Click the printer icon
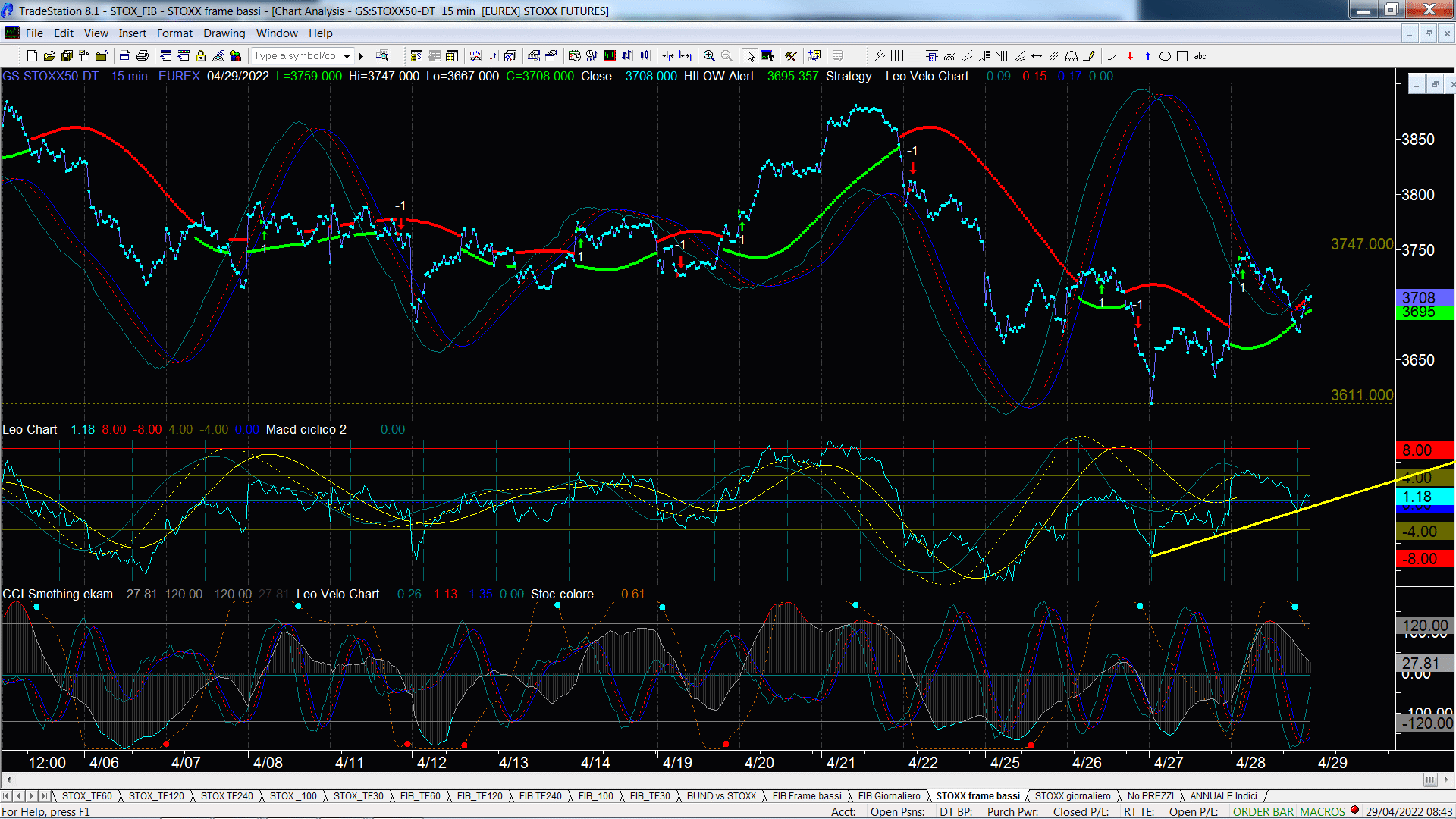Screen dimensions: 1456x819 tap(142, 56)
